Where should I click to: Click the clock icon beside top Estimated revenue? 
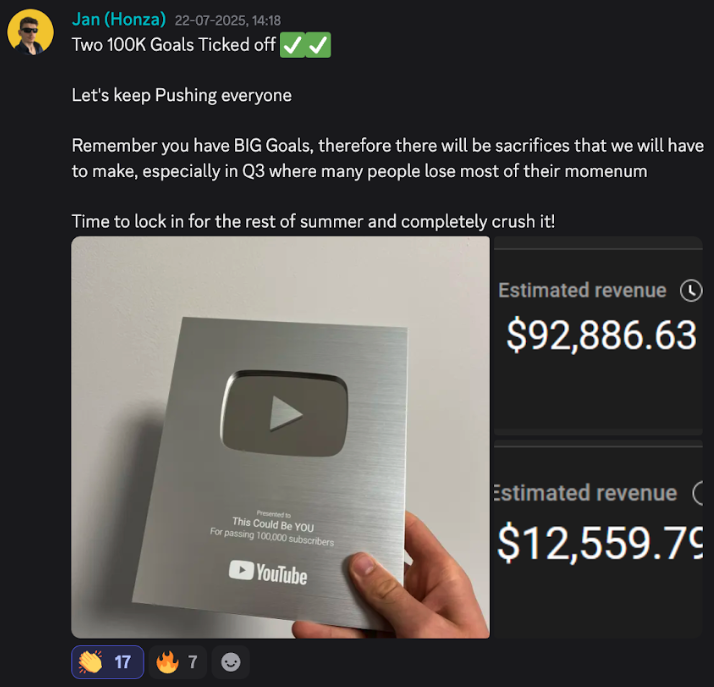tap(691, 290)
